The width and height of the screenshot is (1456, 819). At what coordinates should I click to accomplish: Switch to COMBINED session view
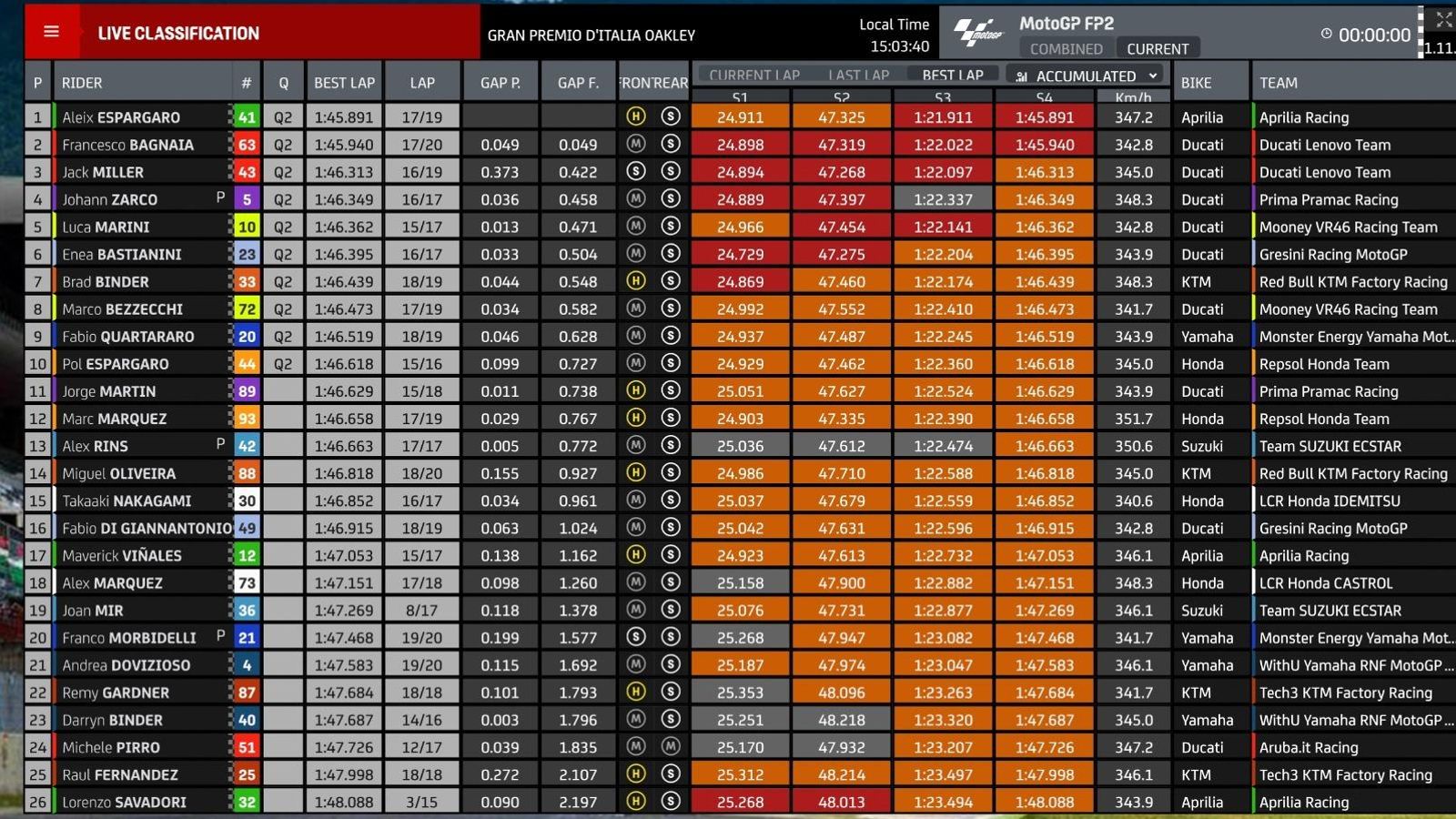click(1066, 49)
